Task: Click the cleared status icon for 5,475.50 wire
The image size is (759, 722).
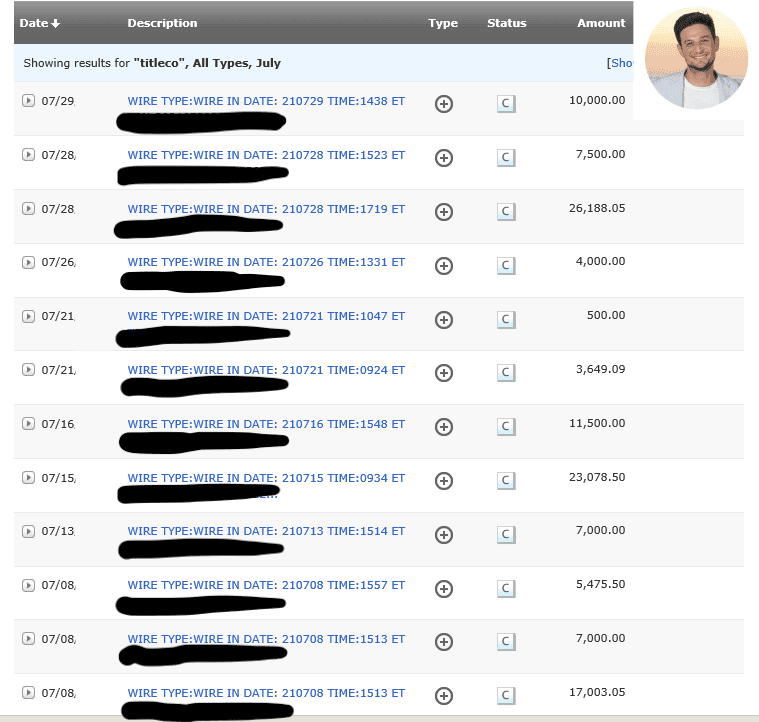Action: pyautogui.click(x=506, y=588)
